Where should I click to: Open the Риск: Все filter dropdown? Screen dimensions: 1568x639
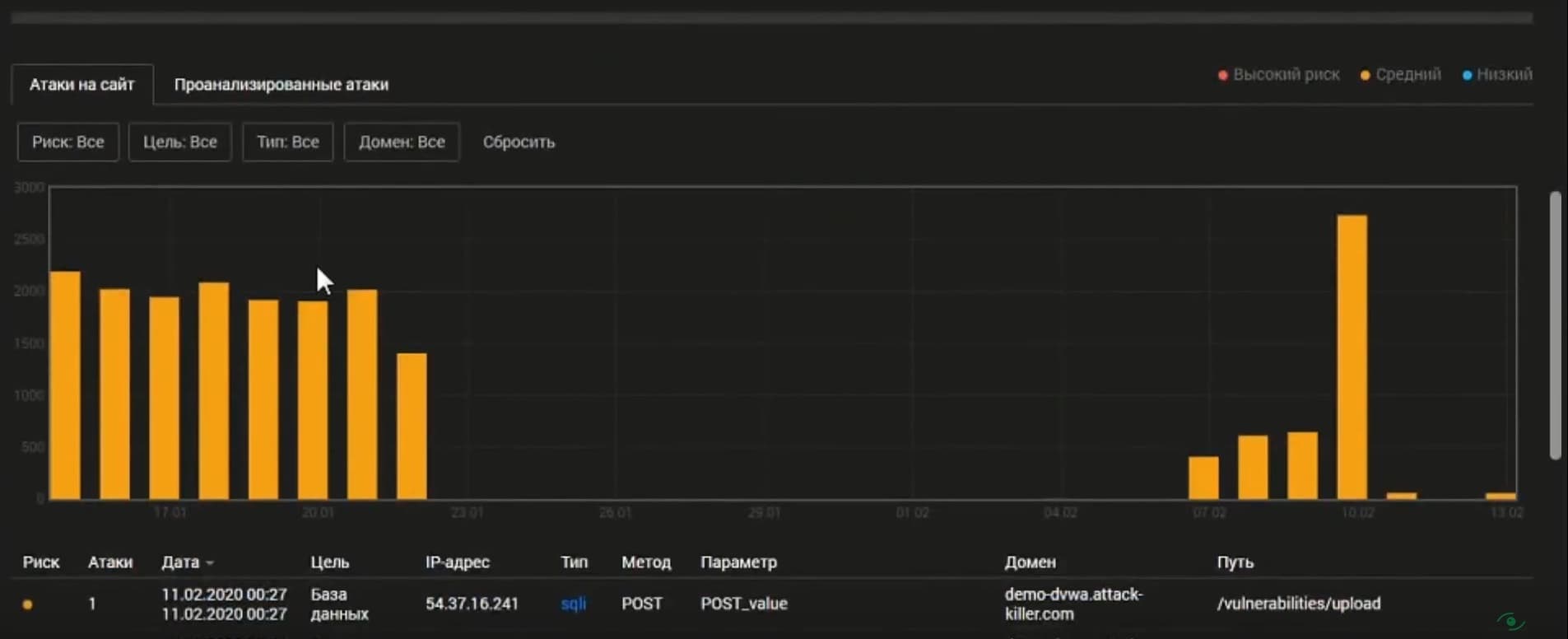click(x=68, y=142)
